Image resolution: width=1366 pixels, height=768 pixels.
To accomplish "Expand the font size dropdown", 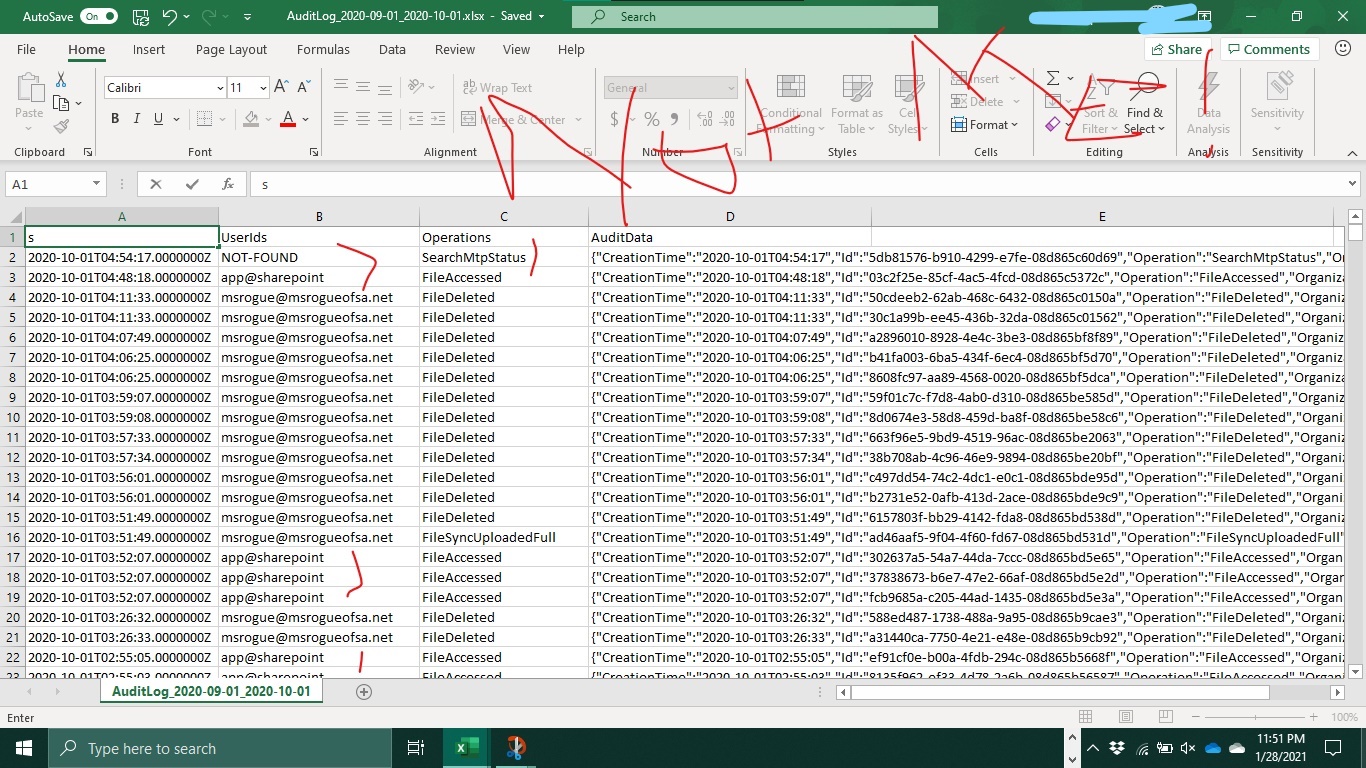I will point(263,88).
